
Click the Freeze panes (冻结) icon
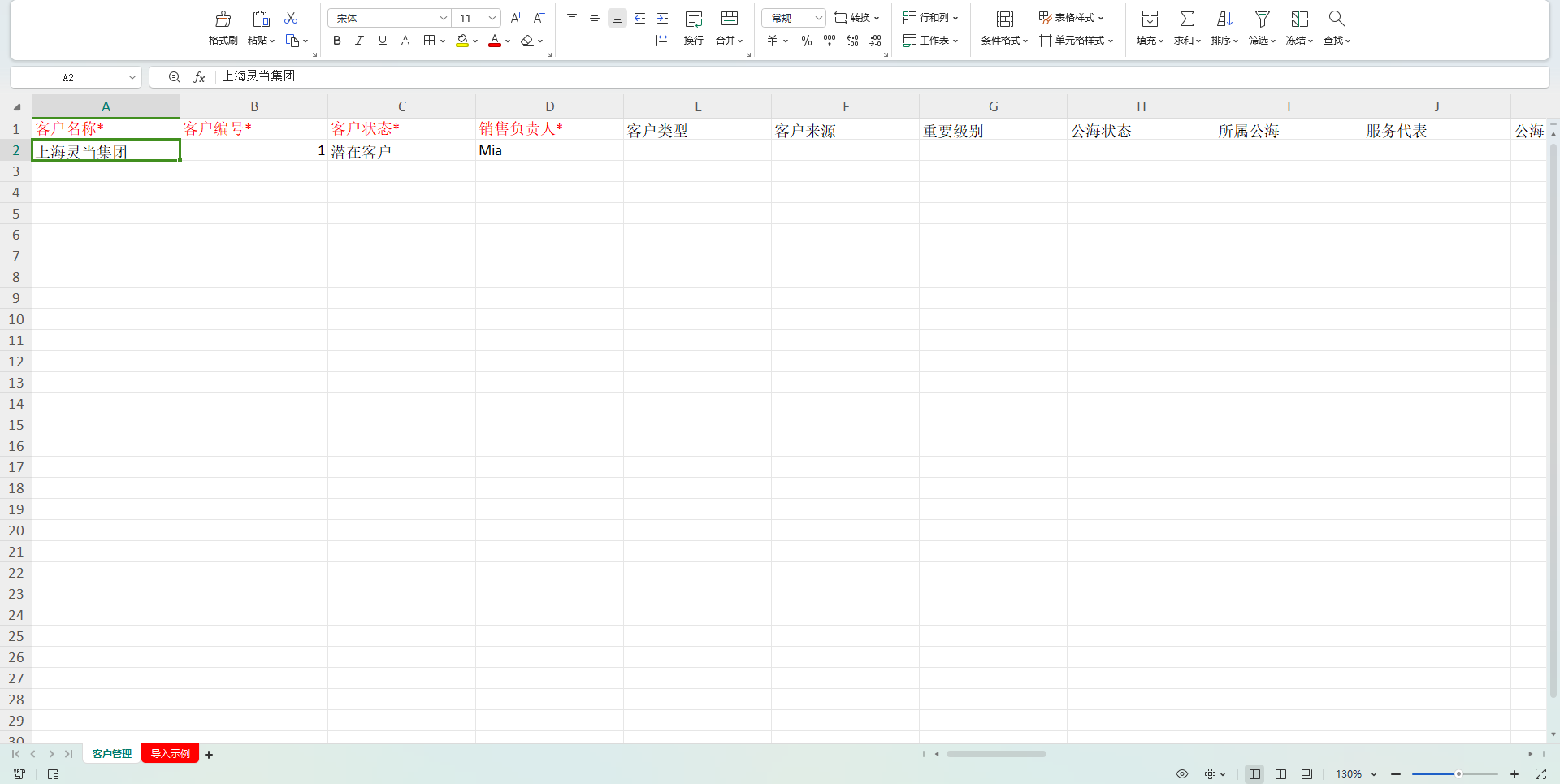pyautogui.click(x=1299, y=19)
